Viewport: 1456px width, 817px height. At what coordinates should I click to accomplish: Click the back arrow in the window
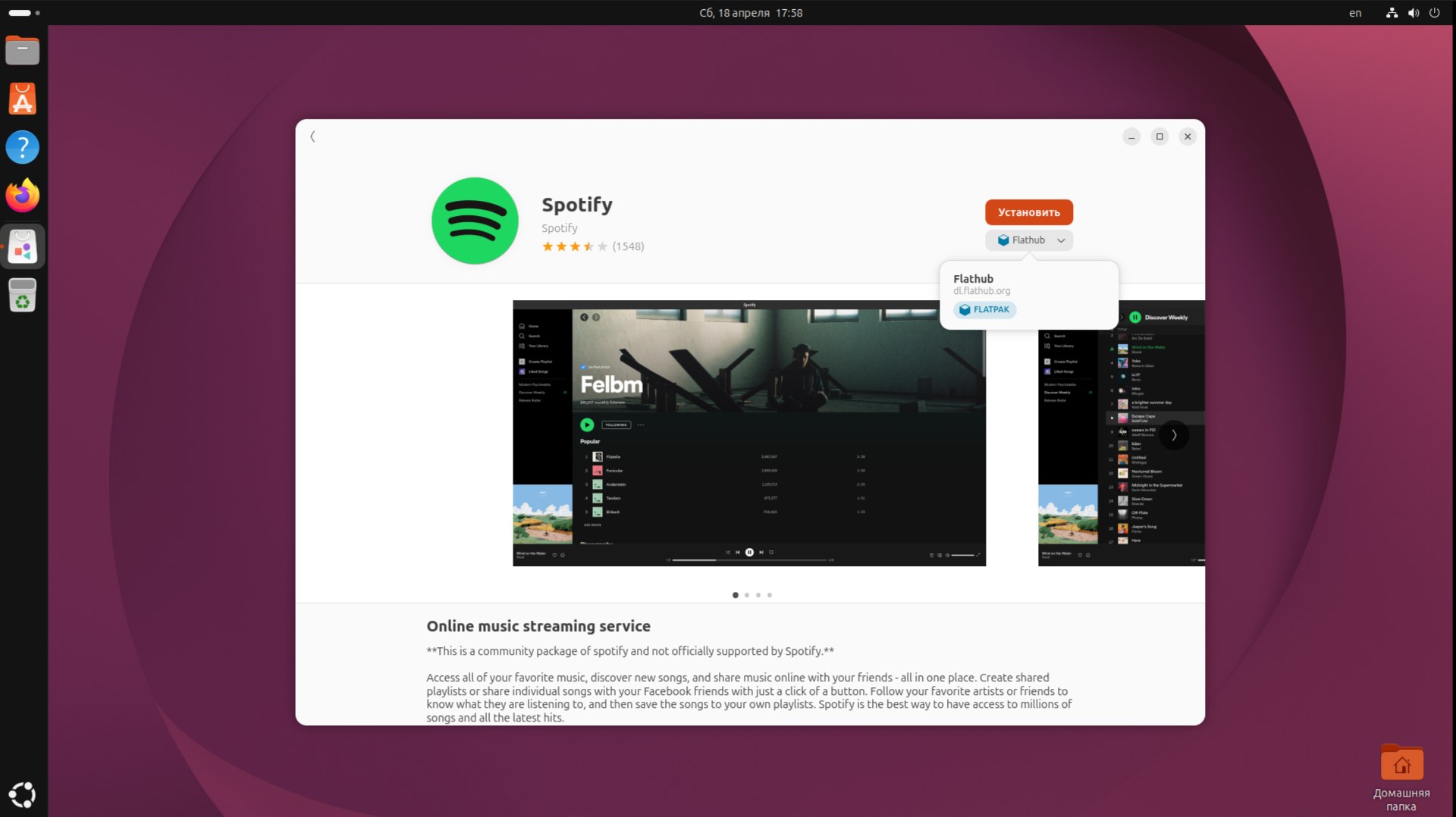(x=312, y=136)
